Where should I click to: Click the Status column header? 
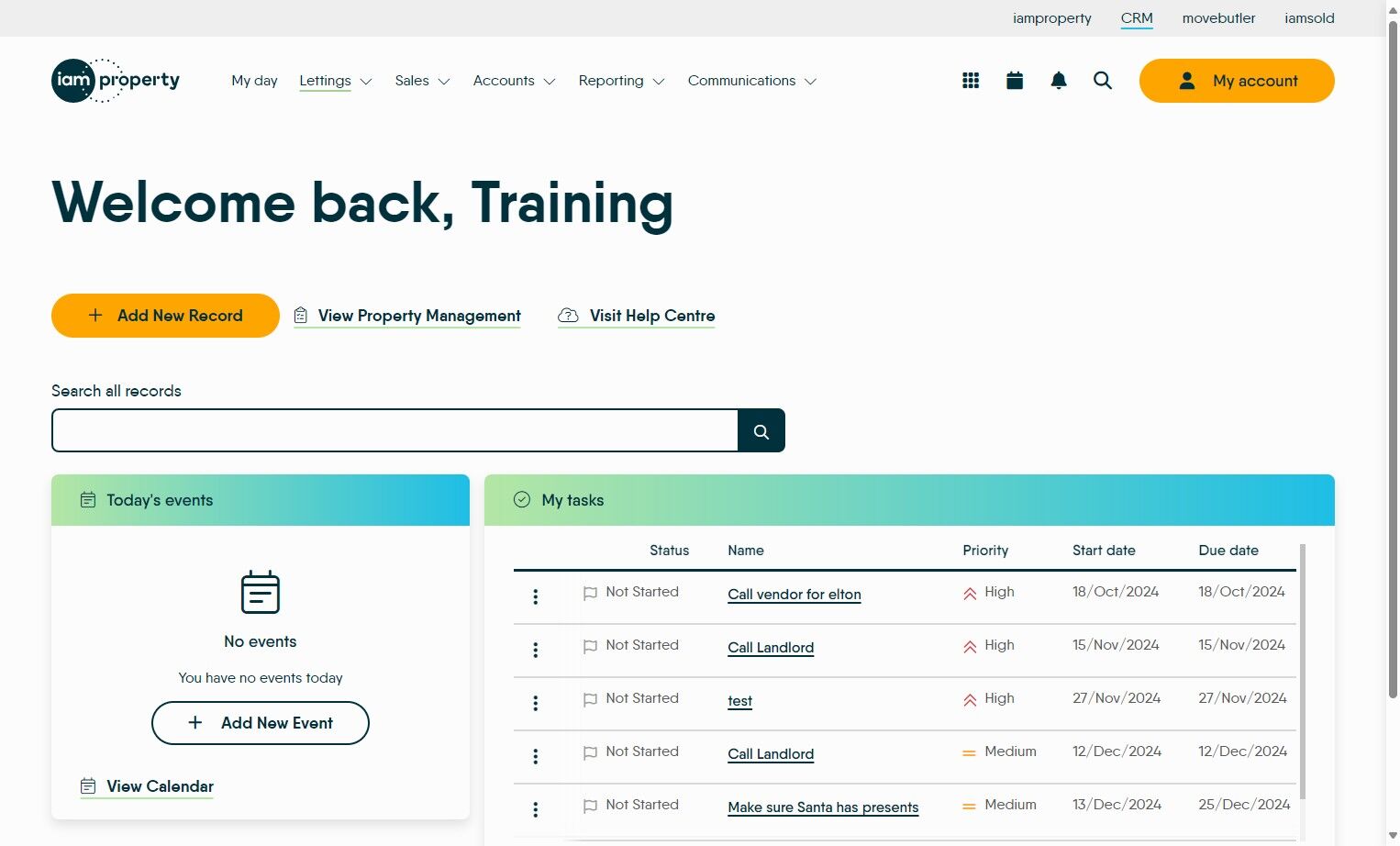(669, 551)
